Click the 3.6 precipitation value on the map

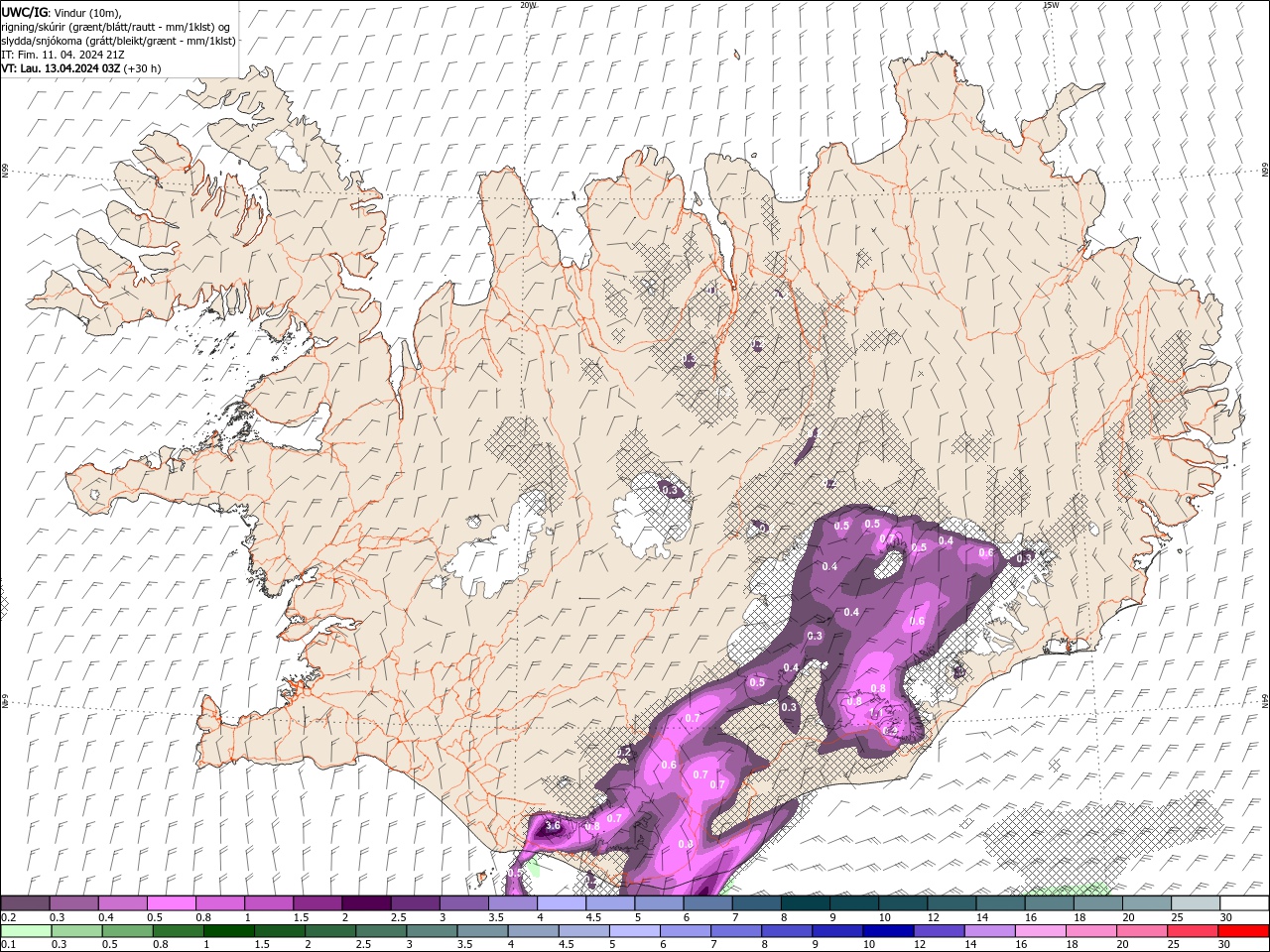554,825
